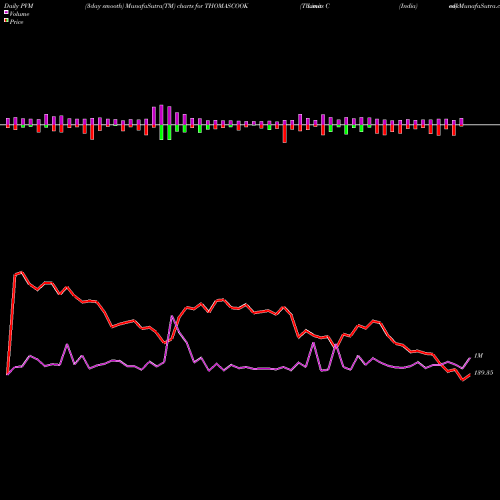
Task: Click the '(India)' text in the header
Action: click(x=408, y=6)
